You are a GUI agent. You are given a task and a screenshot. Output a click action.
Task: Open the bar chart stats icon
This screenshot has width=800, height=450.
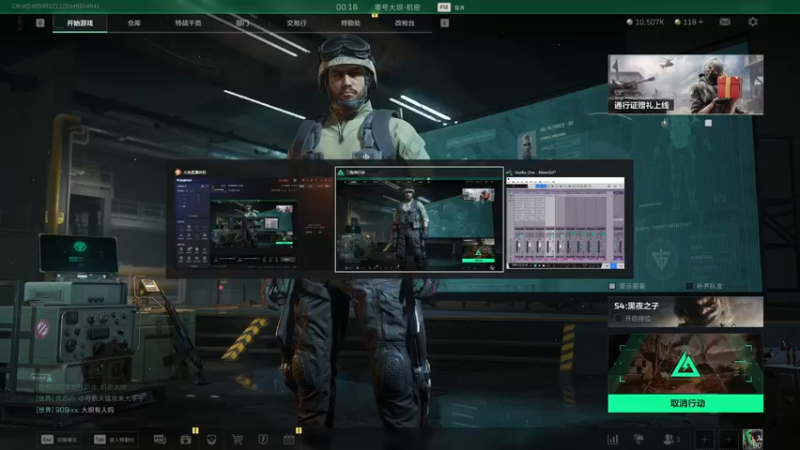(613, 439)
